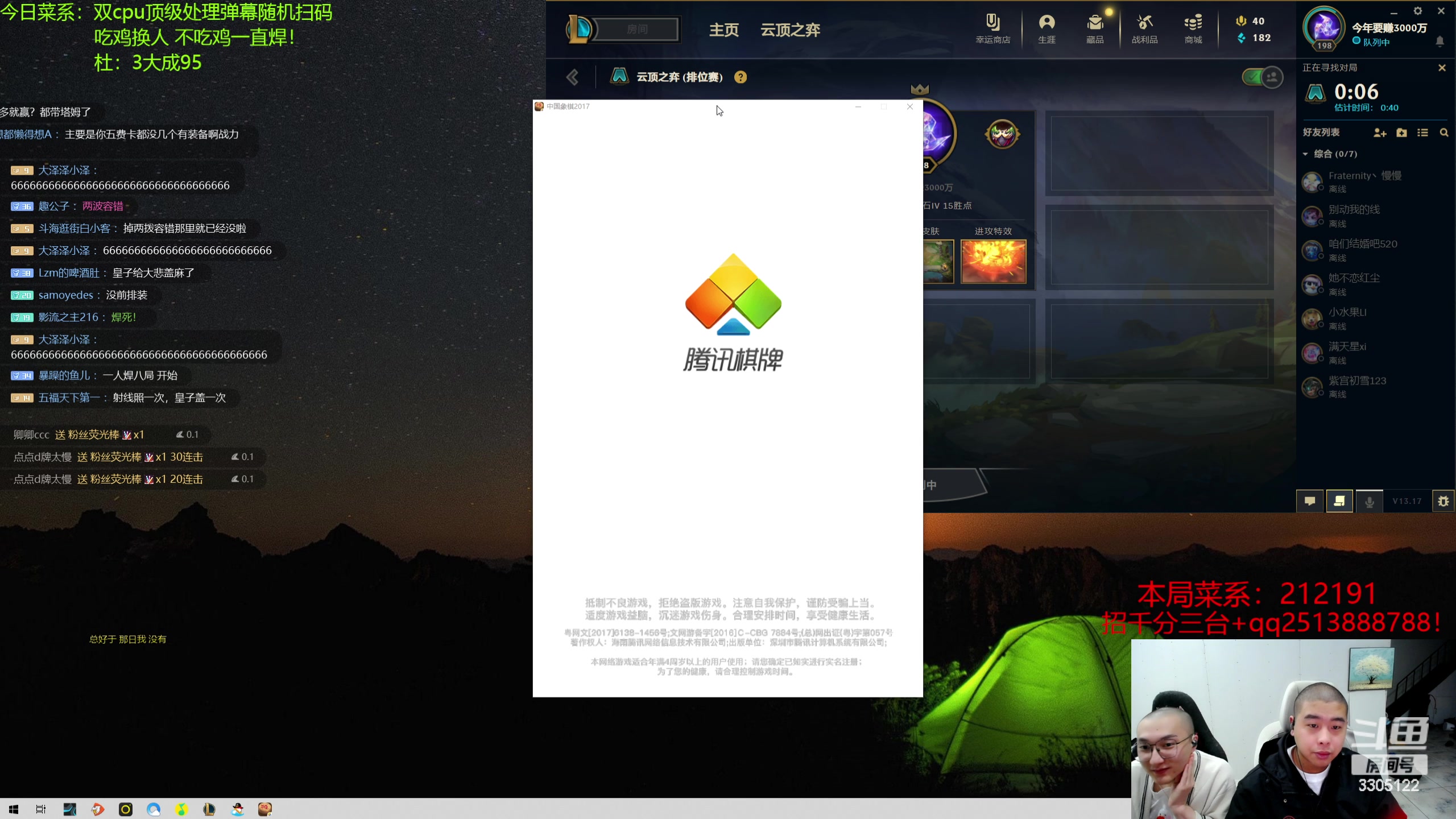1456x819 pixels.
Task: Click the Tencent 腾讯棋牌 splash logo
Action: pyautogui.click(x=733, y=312)
